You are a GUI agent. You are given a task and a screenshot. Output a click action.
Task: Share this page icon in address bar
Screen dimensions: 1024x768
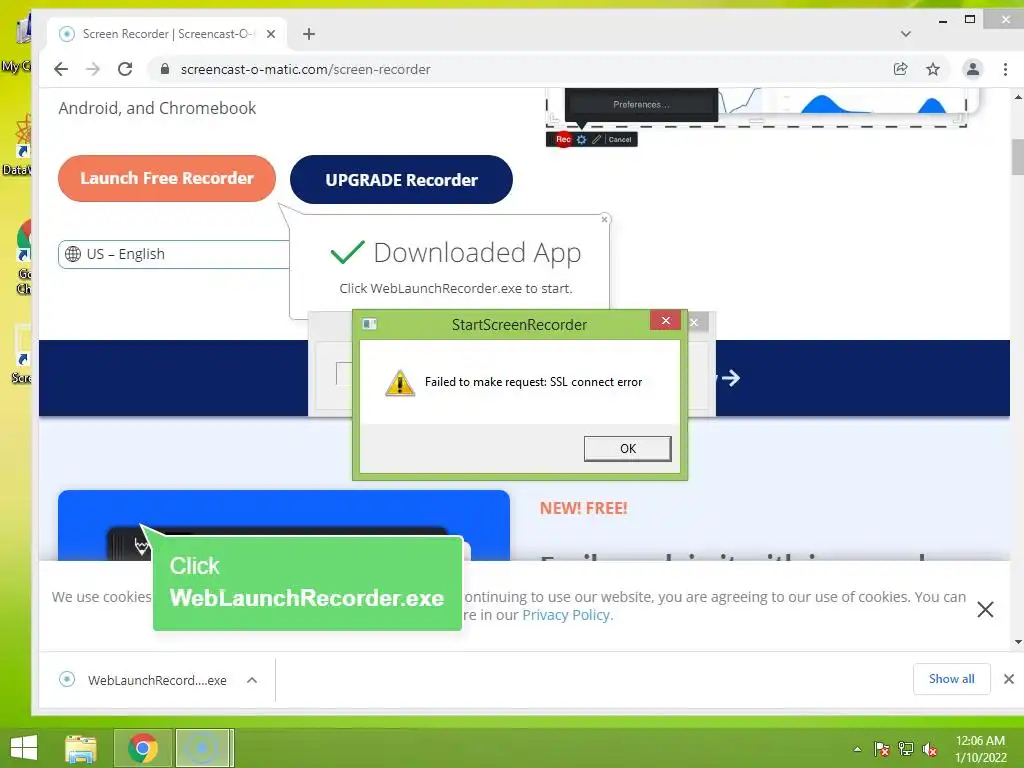901,69
